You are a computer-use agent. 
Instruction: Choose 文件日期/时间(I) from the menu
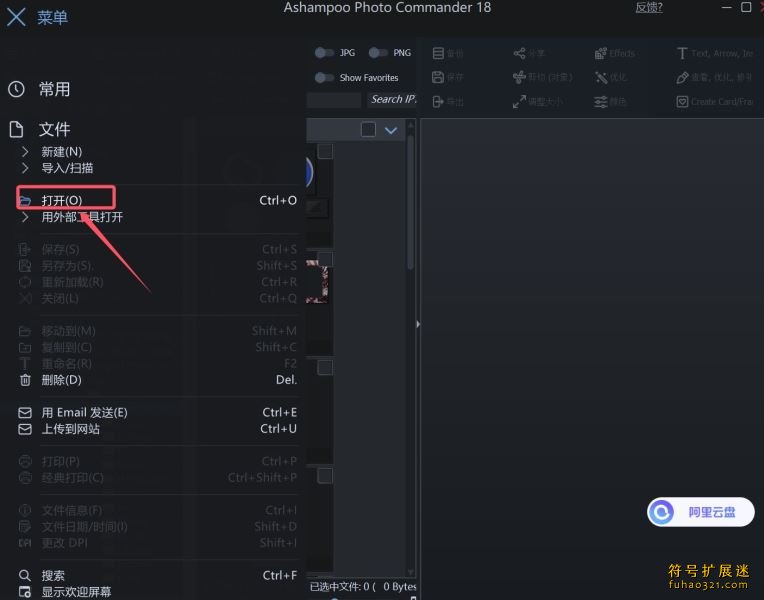(x=157, y=527)
